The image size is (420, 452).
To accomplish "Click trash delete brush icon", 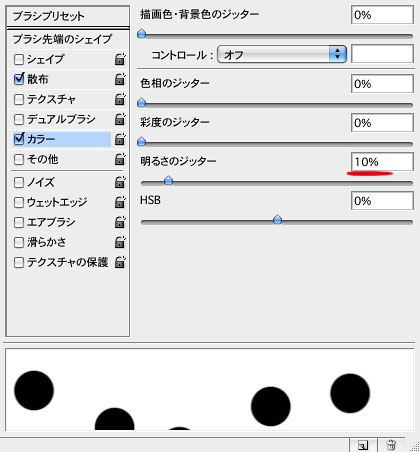I will [391, 445].
